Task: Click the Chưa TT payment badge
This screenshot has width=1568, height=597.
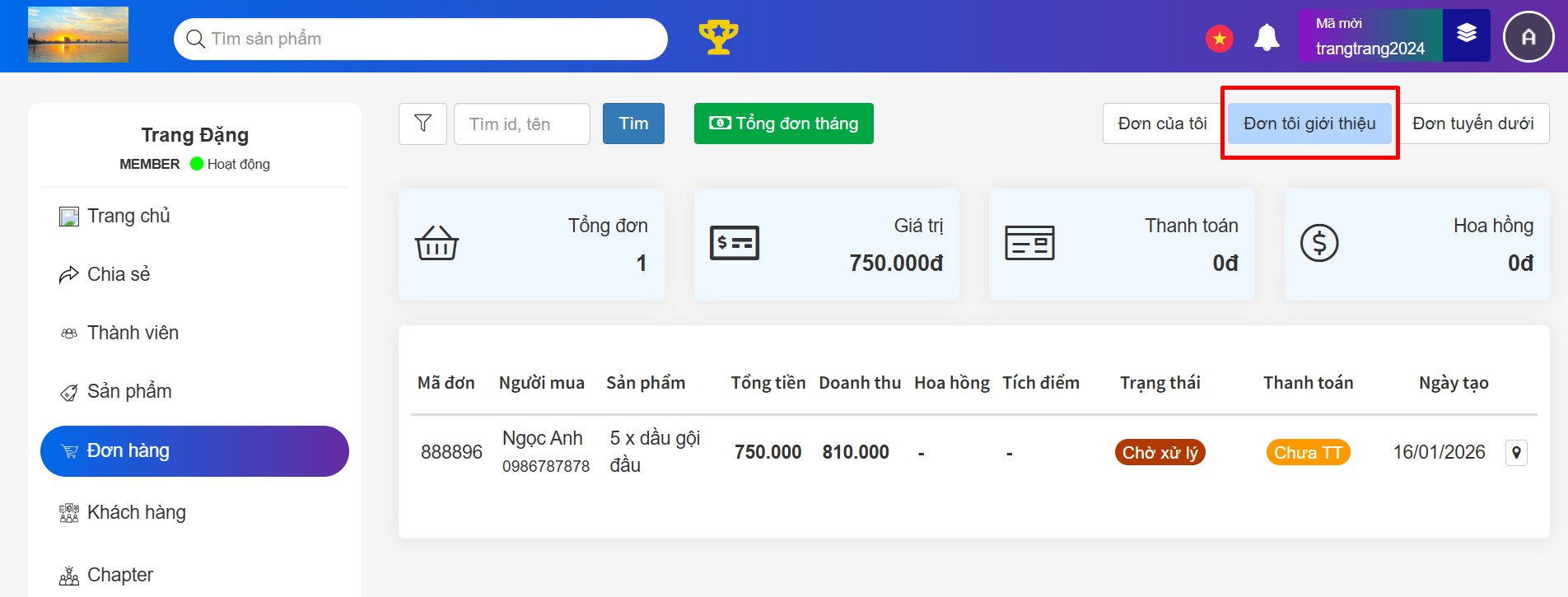Action: [x=1307, y=452]
